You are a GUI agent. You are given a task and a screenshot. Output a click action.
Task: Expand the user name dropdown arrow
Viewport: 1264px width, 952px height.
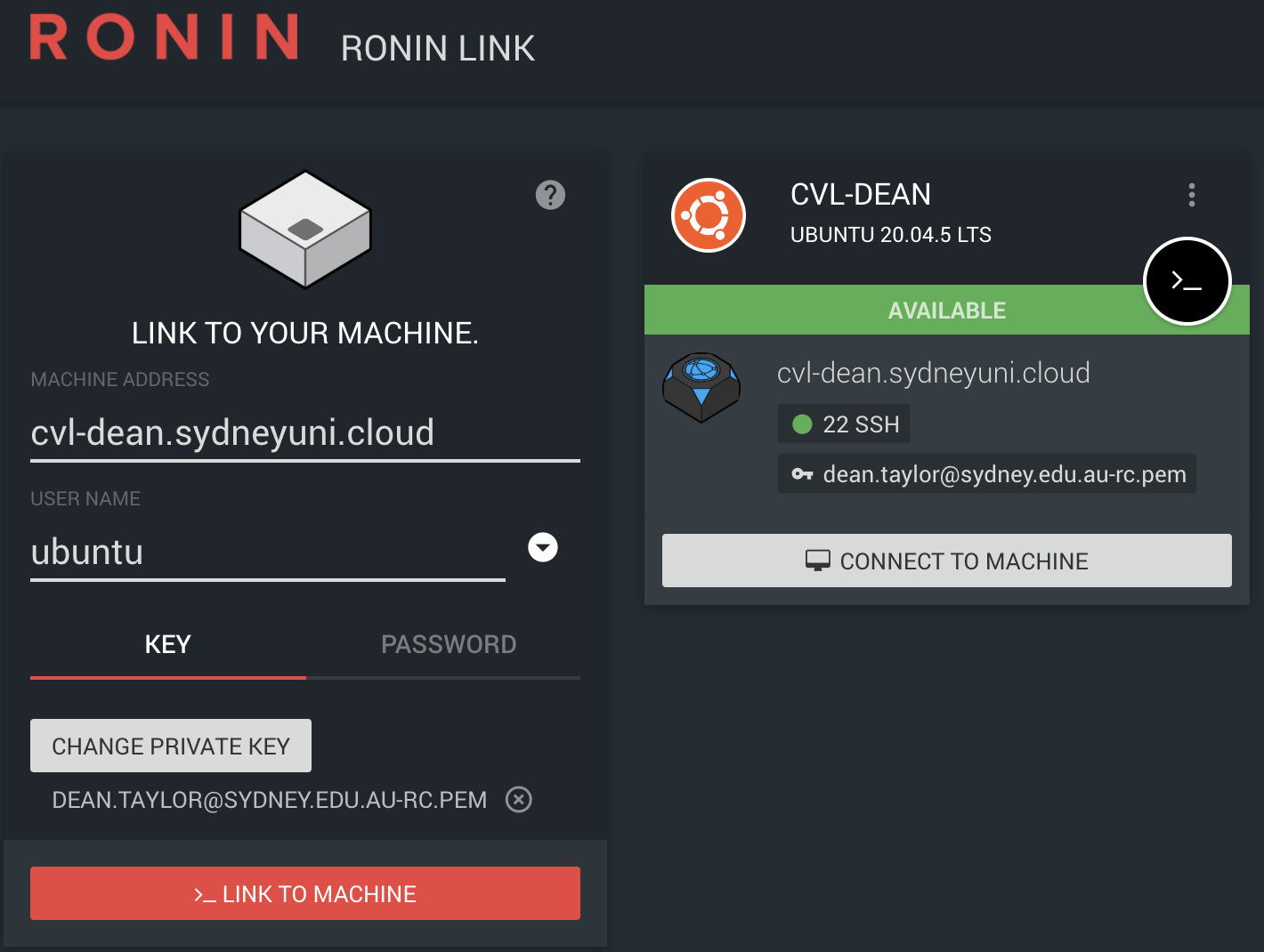coord(543,547)
